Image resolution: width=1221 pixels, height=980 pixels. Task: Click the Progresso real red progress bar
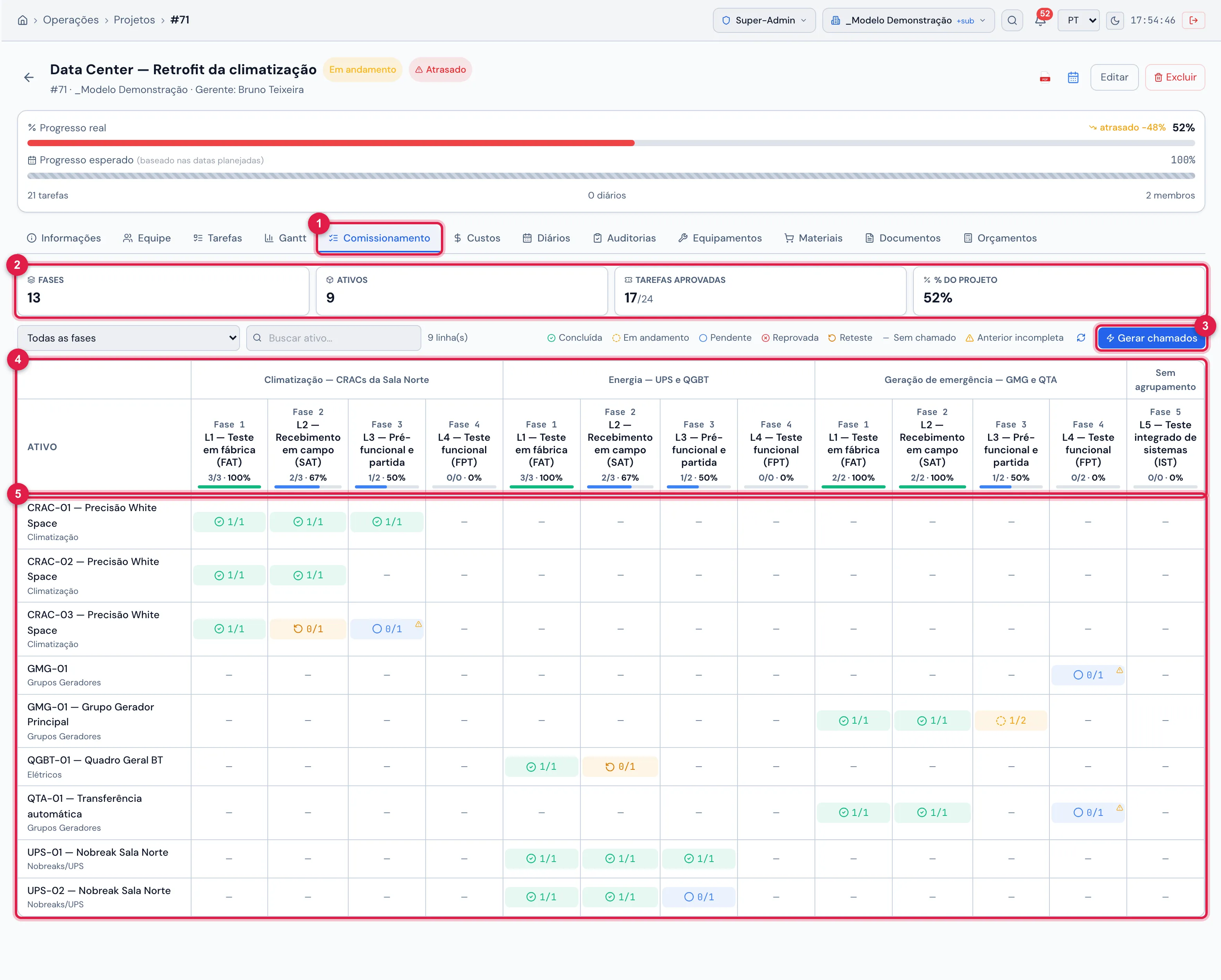[331, 143]
